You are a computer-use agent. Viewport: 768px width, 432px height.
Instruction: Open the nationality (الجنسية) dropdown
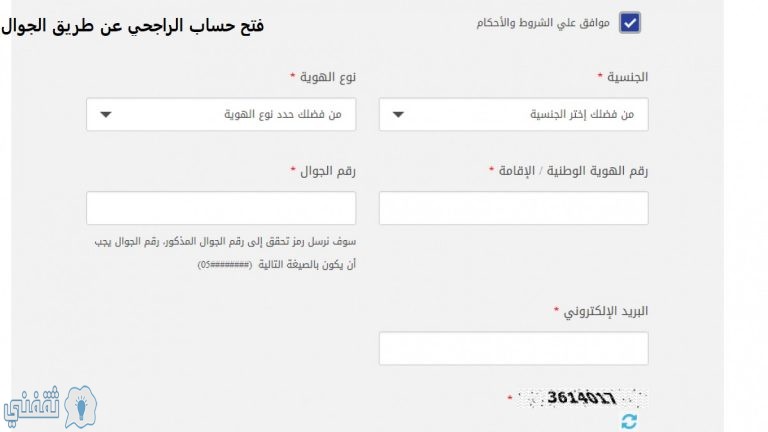pos(513,115)
